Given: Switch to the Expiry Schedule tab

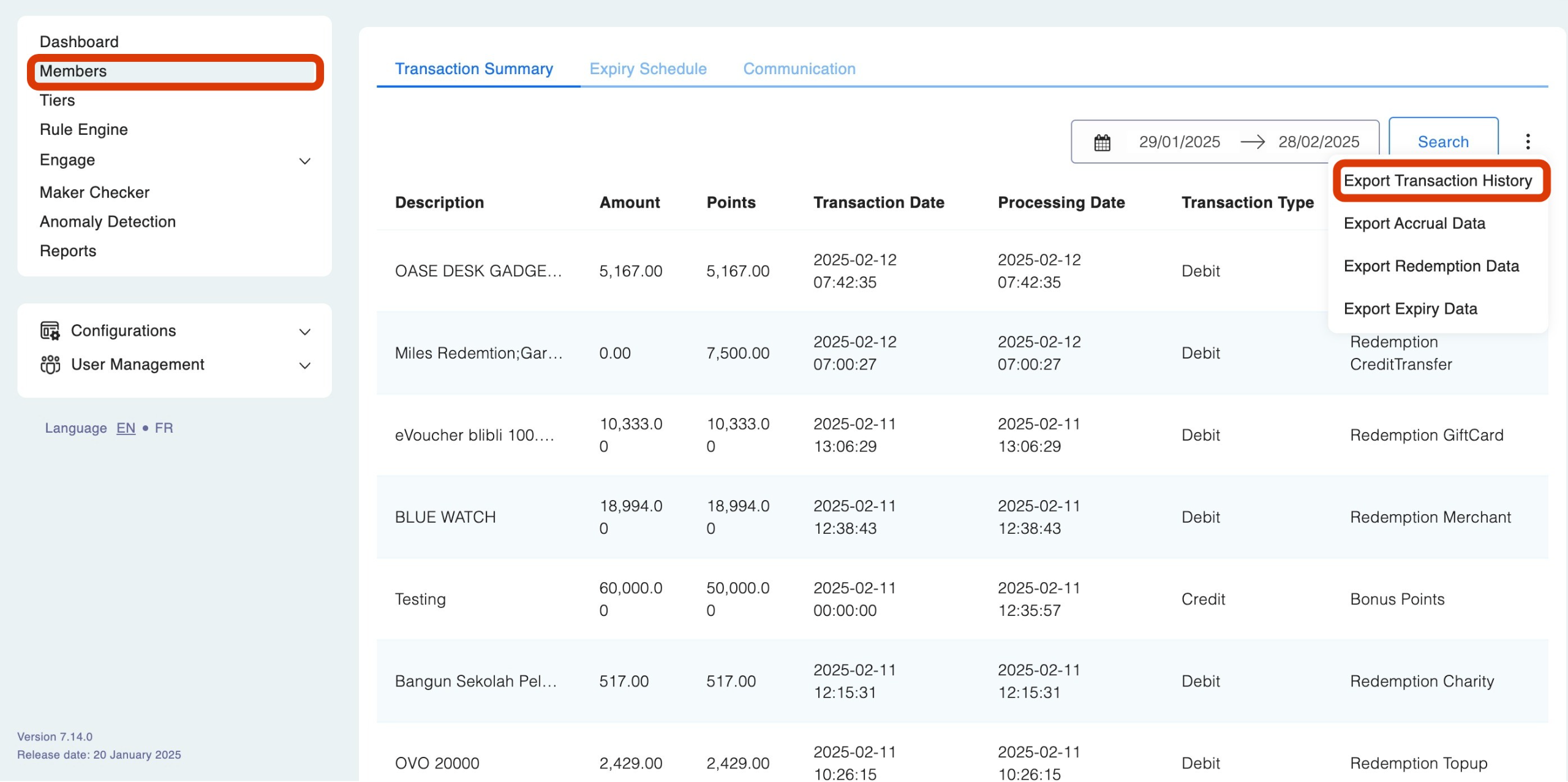Looking at the screenshot, I should 647,69.
